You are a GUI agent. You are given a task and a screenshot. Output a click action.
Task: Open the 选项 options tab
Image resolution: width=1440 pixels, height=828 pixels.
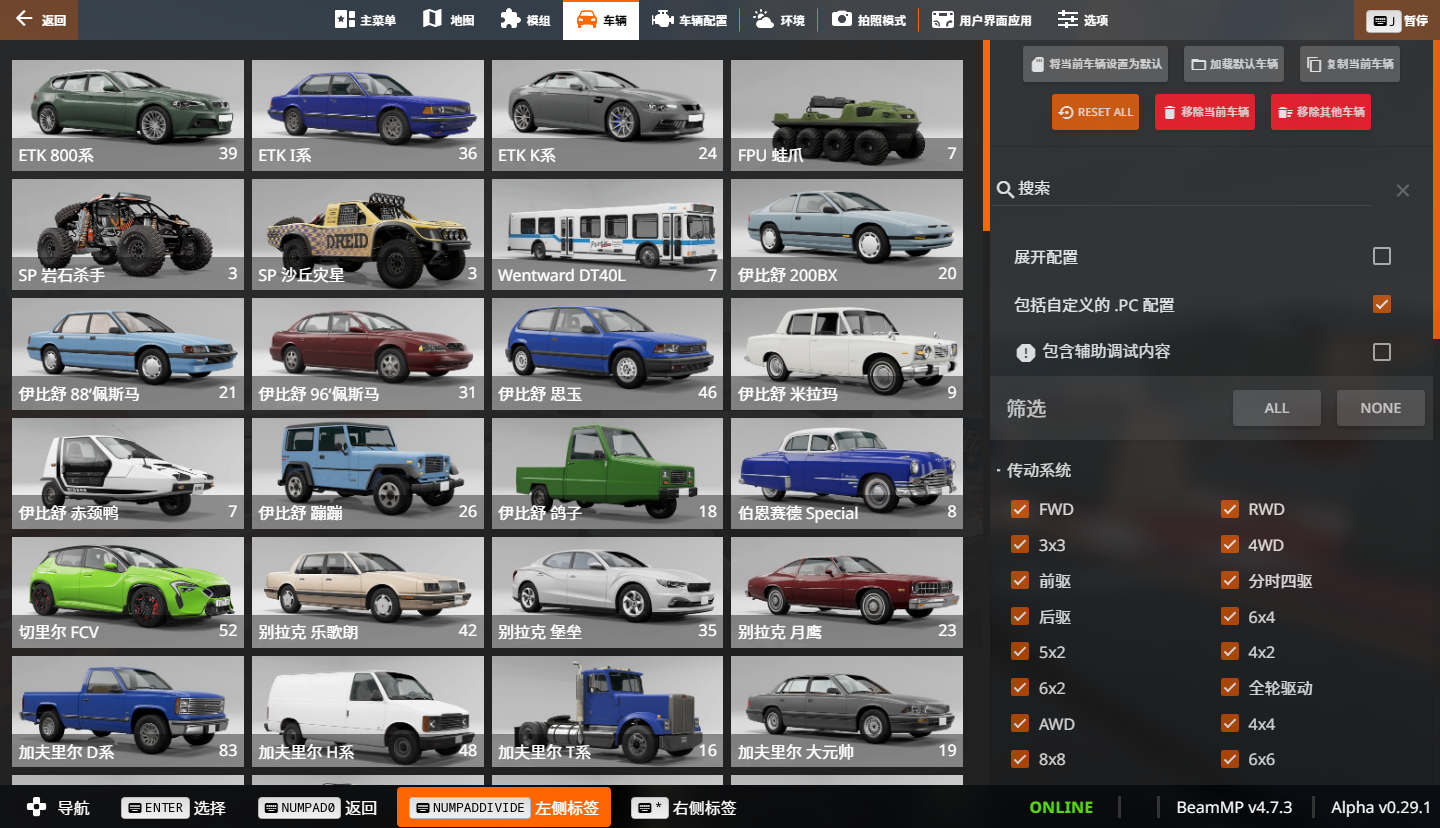click(x=1083, y=20)
